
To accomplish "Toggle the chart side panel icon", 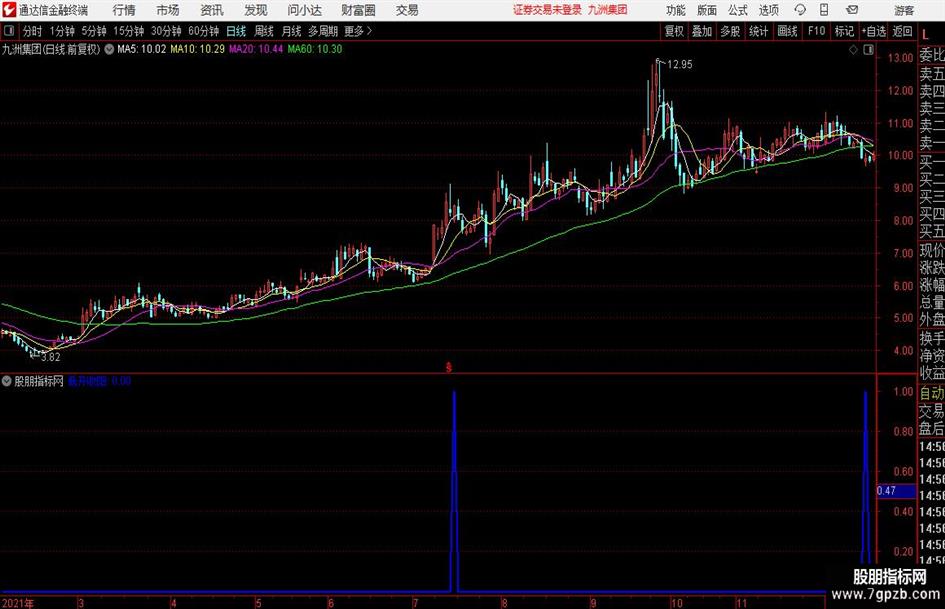I will pyautogui.click(x=868, y=50).
